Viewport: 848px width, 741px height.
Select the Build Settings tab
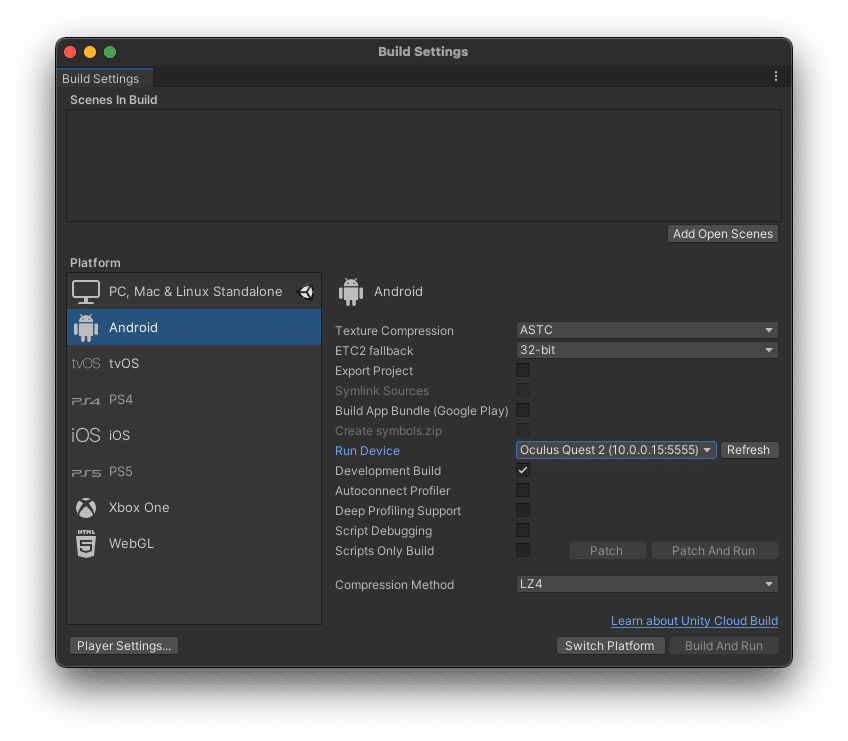(104, 78)
